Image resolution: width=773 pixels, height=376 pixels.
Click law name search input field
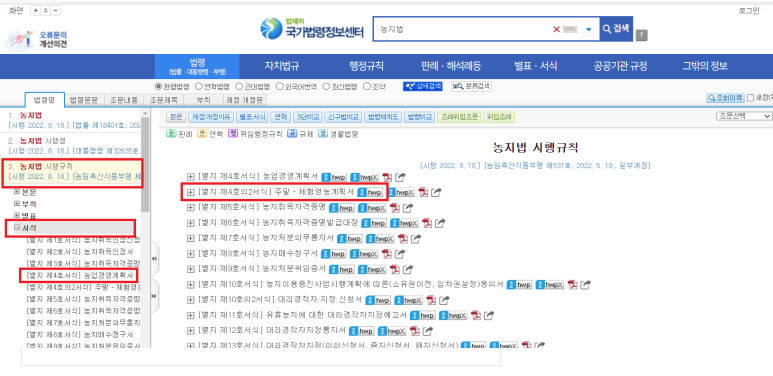(x=463, y=30)
